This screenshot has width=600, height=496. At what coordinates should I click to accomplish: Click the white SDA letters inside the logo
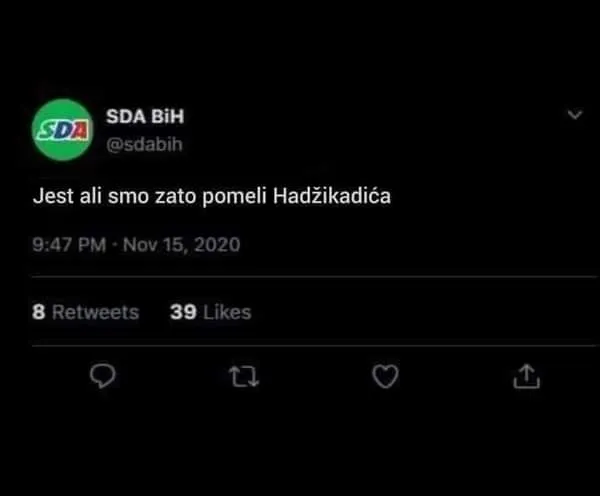[62, 130]
